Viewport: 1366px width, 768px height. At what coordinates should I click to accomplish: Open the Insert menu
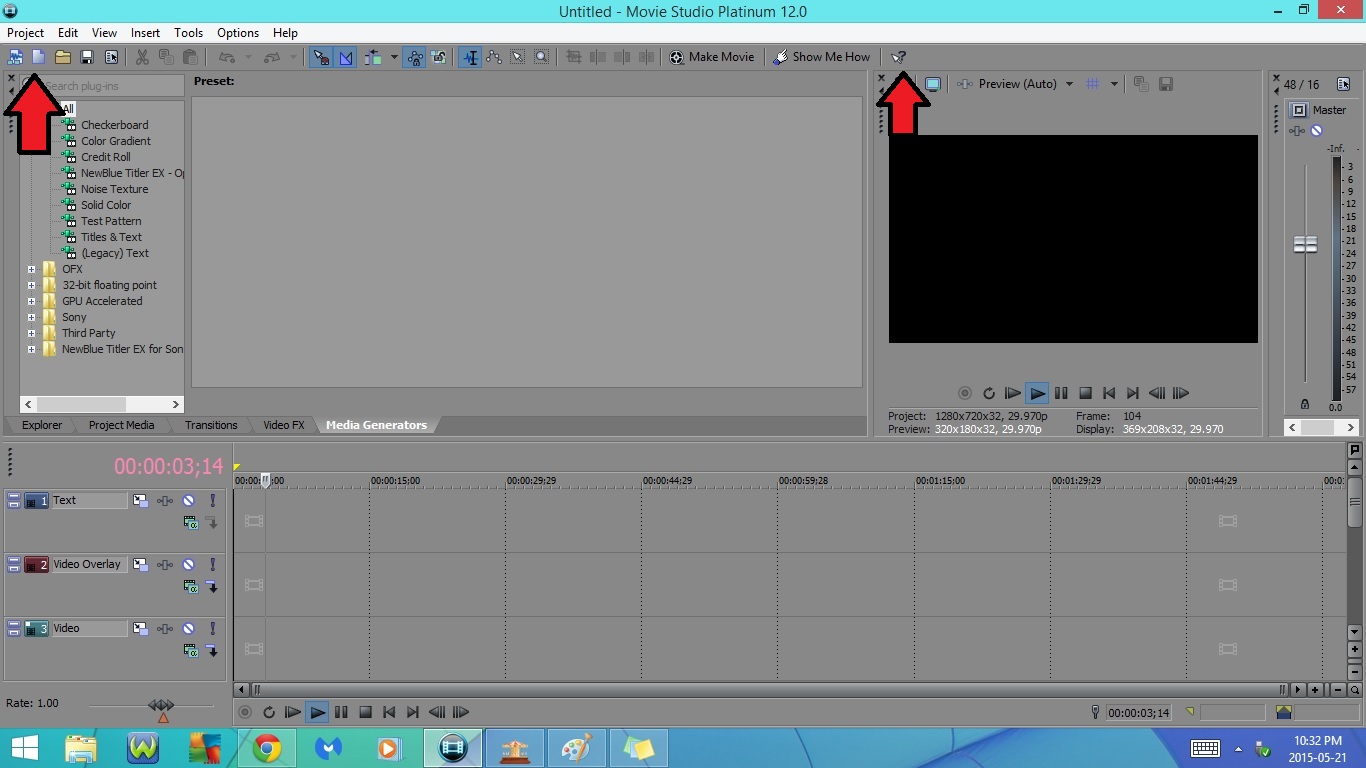coord(145,33)
